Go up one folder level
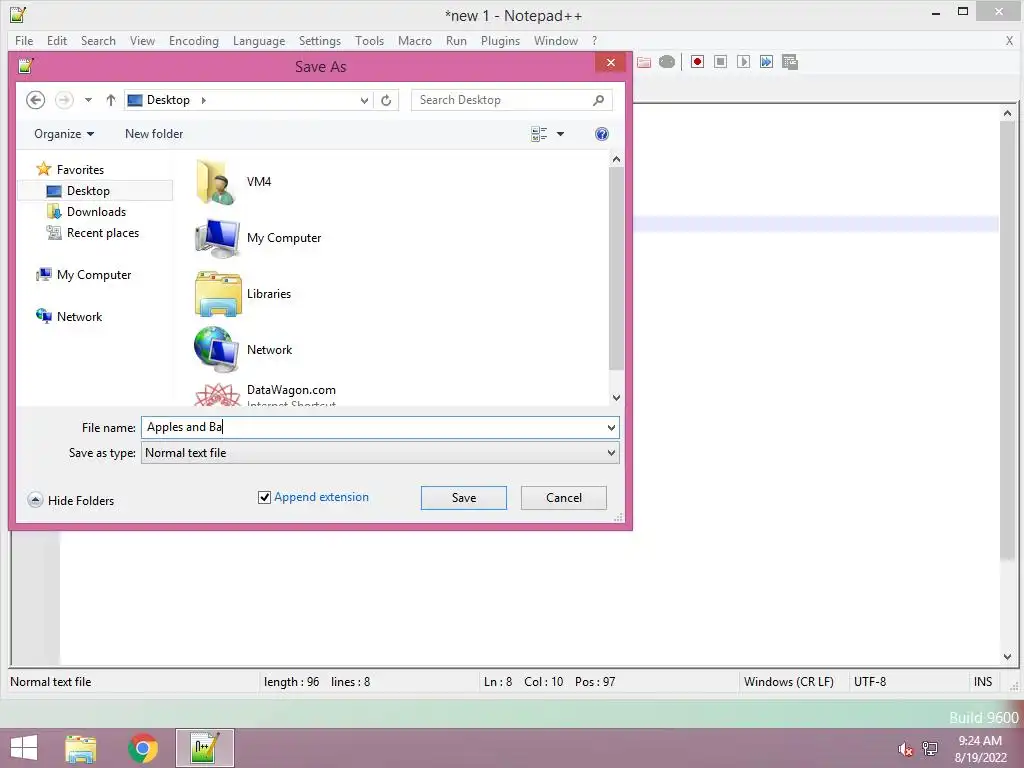Viewport: 1024px width, 768px height. [110, 100]
